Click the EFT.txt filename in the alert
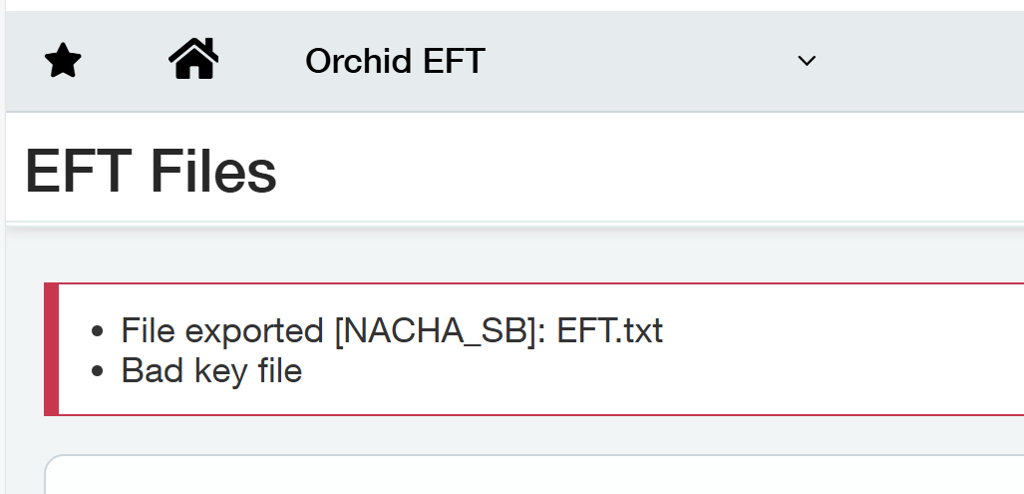This screenshot has height=494, width=1024. pyautogui.click(x=609, y=331)
